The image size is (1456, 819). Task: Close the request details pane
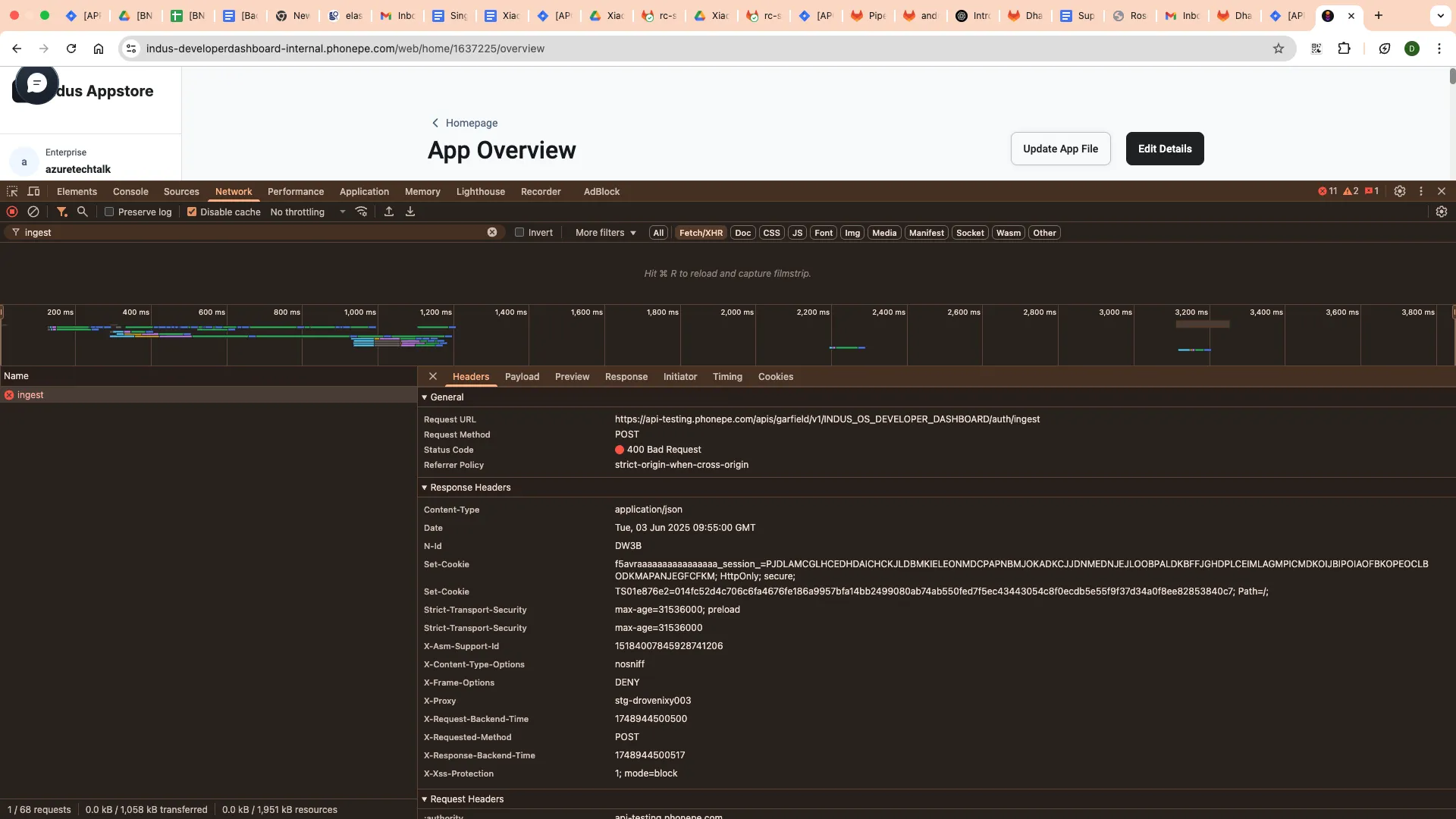(433, 377)
